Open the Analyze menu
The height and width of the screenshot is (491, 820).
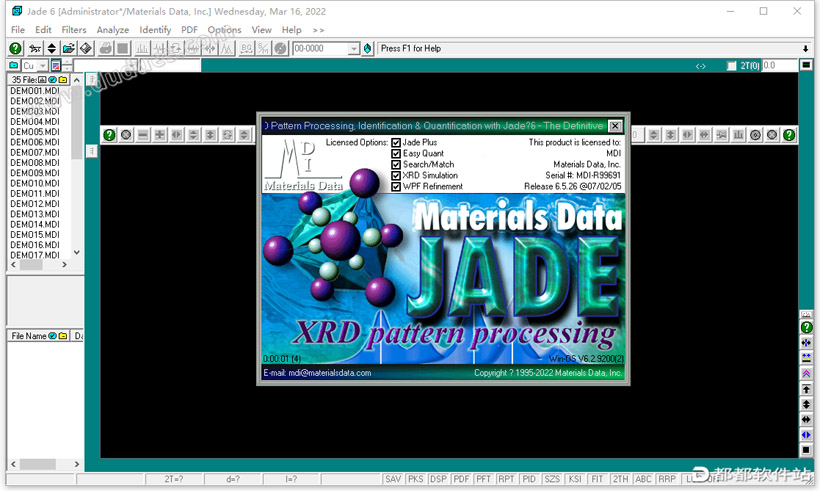[113, 30]
